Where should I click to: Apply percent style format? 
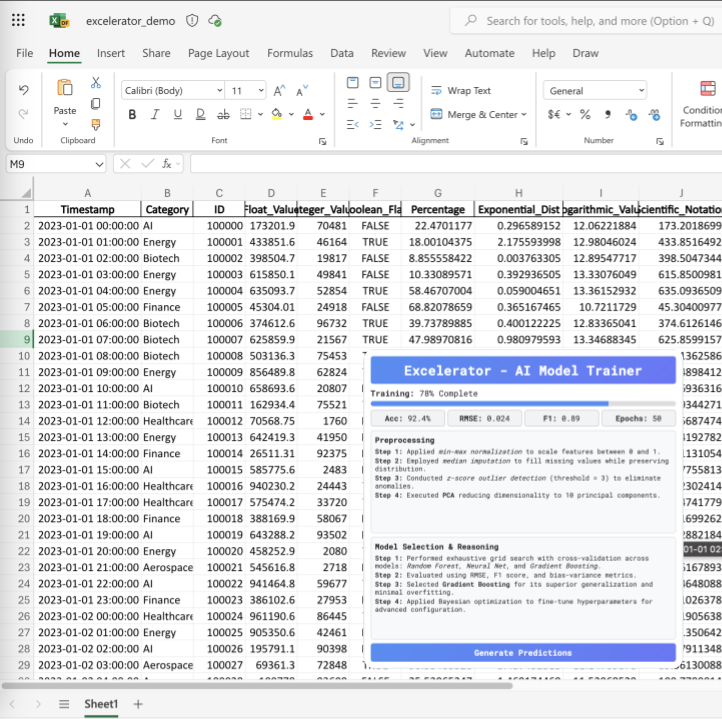tap(585, 114)
